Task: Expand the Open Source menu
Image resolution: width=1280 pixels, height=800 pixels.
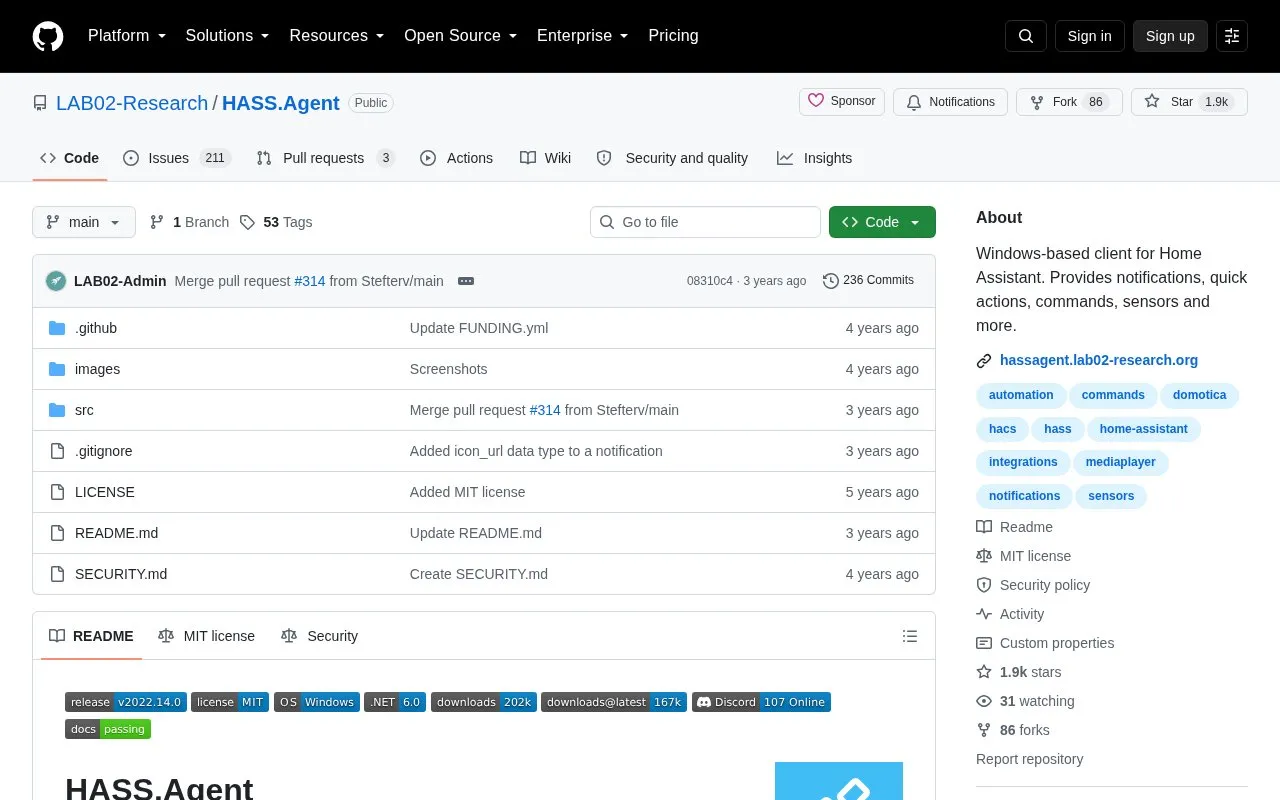Action: tap(461, 36)
